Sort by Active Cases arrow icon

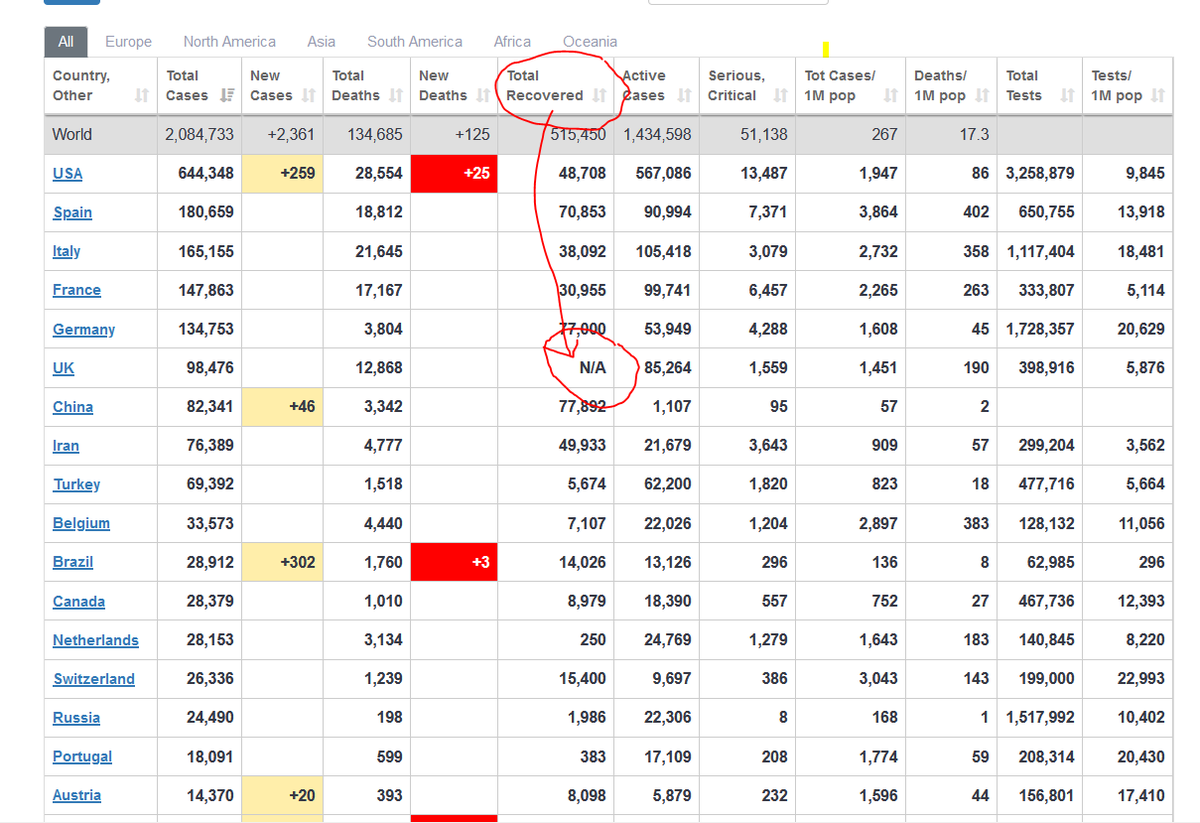tap(684, 96)
